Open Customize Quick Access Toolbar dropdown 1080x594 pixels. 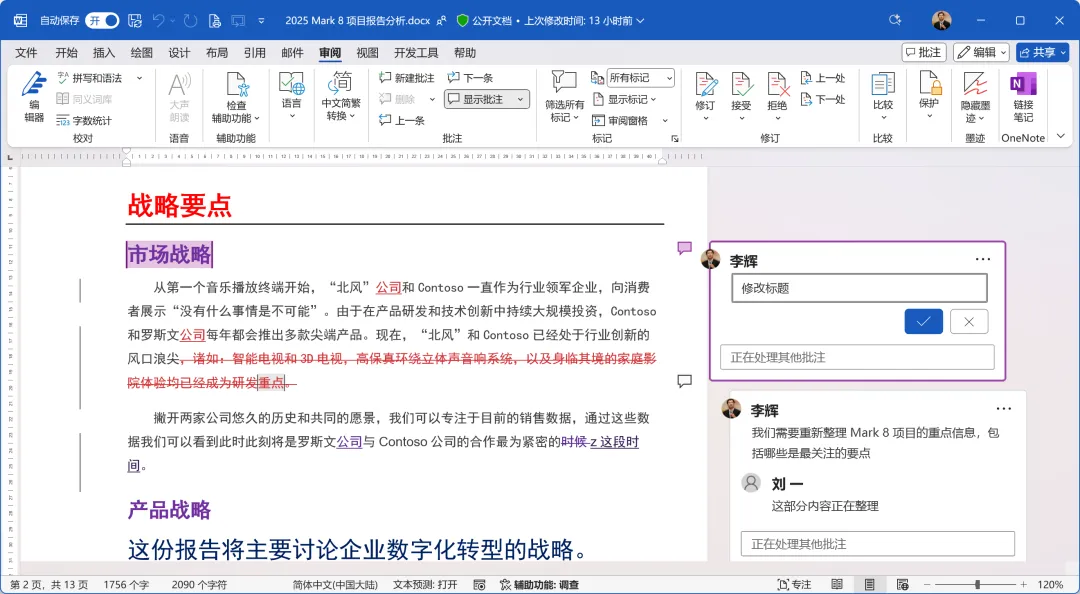click(x=261, y=21)
